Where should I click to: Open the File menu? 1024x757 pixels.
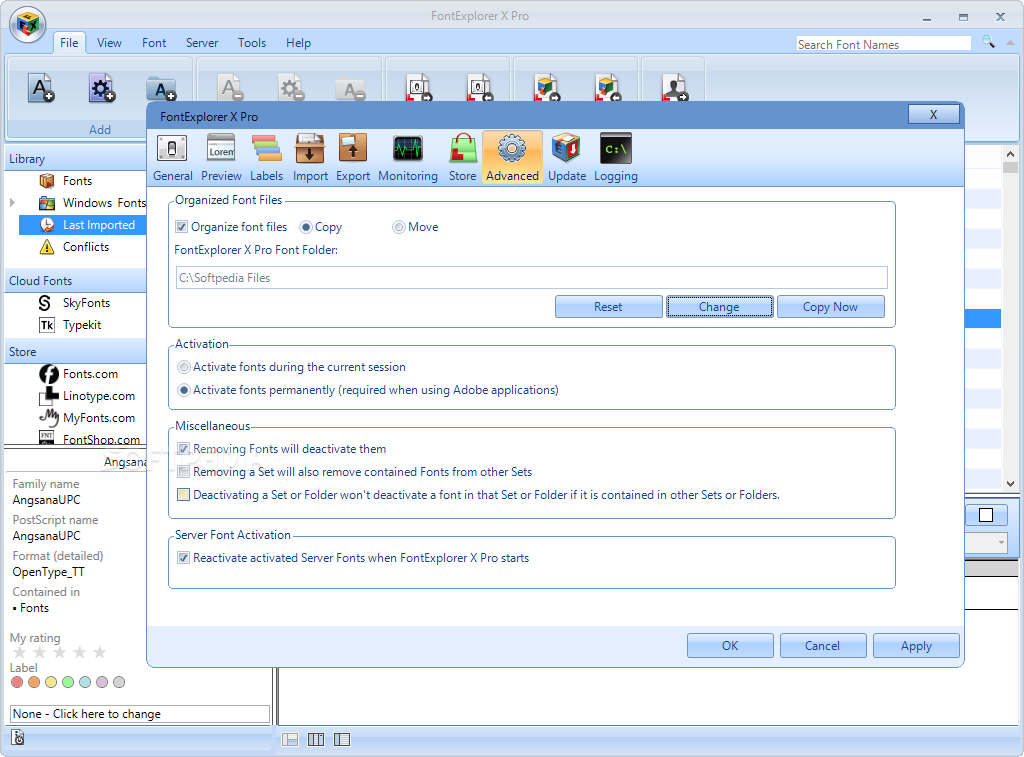[x=69, y=42]
